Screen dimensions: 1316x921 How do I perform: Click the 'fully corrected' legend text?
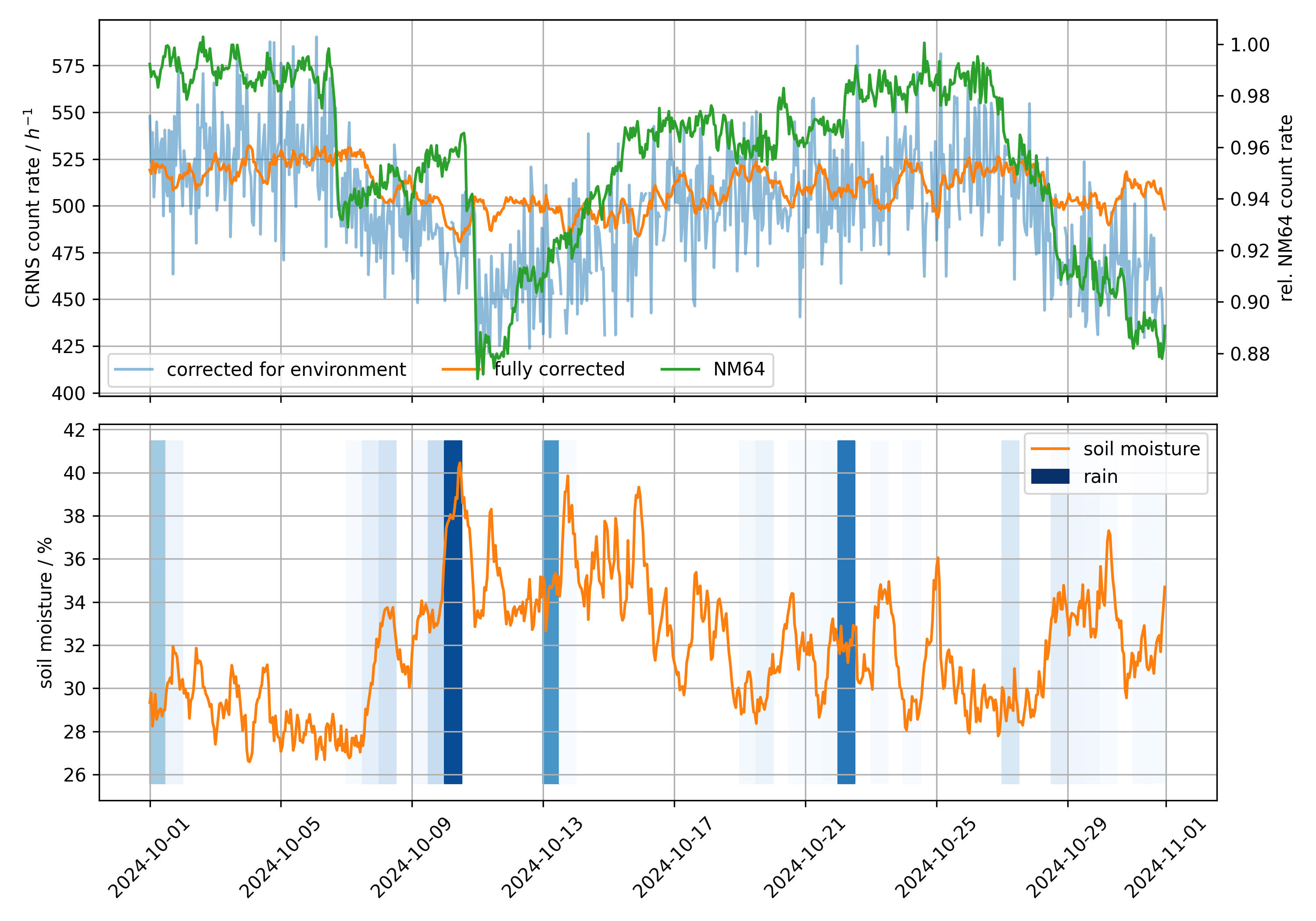(x=559, y=370)
